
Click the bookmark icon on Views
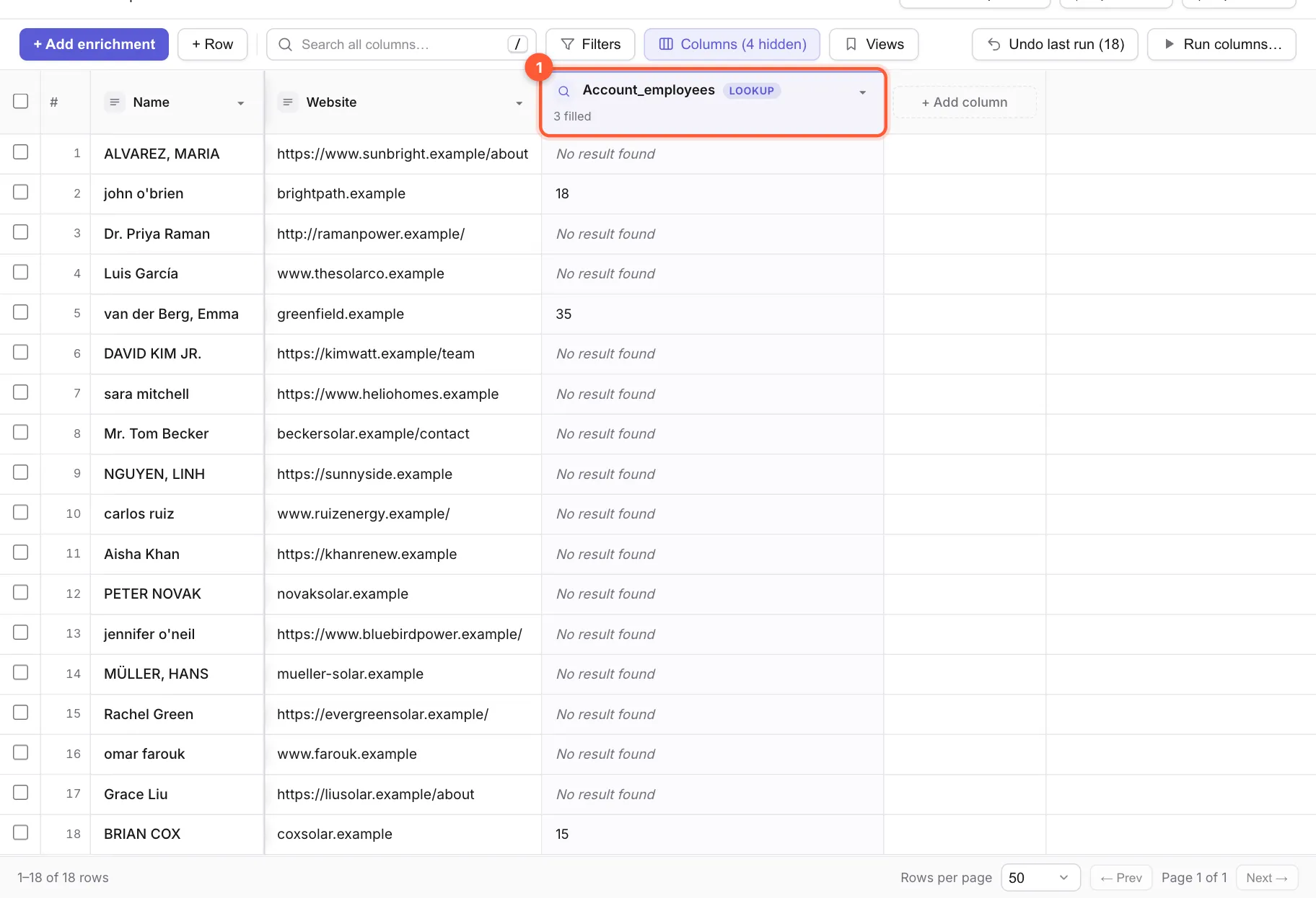(851, 45)
